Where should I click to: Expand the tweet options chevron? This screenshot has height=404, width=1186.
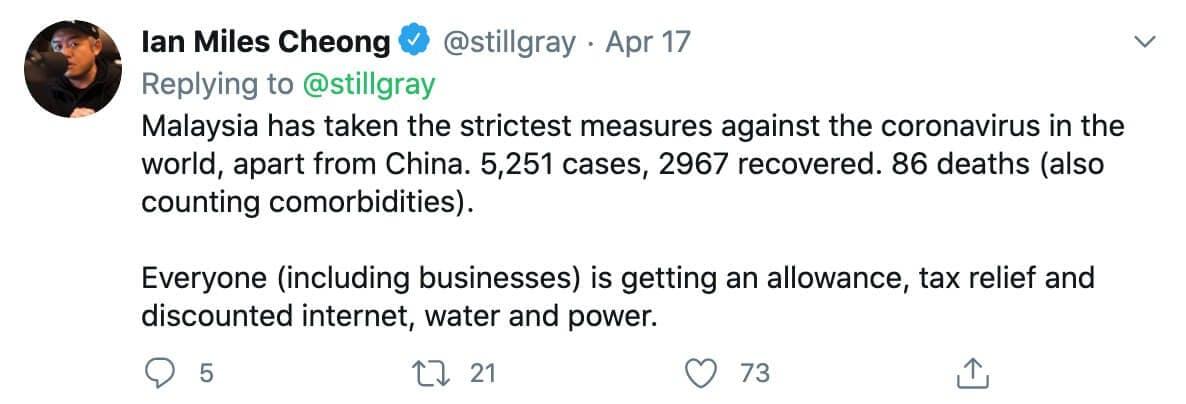pyautogui.click(x=1144, y=42)
